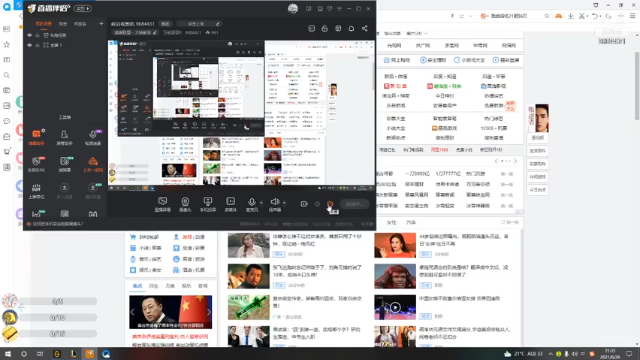Screen dimensions: 640x360
Task: Click inside the browser search box
Action: coord(514,16)
